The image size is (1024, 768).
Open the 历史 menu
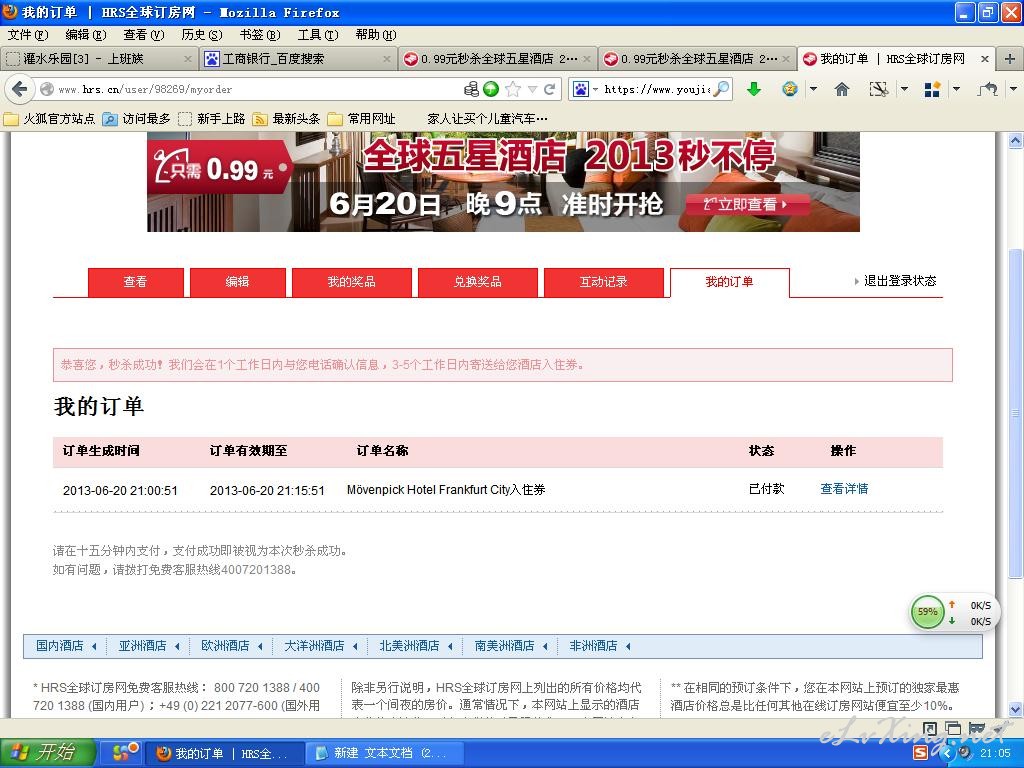(x=202, y=35)
